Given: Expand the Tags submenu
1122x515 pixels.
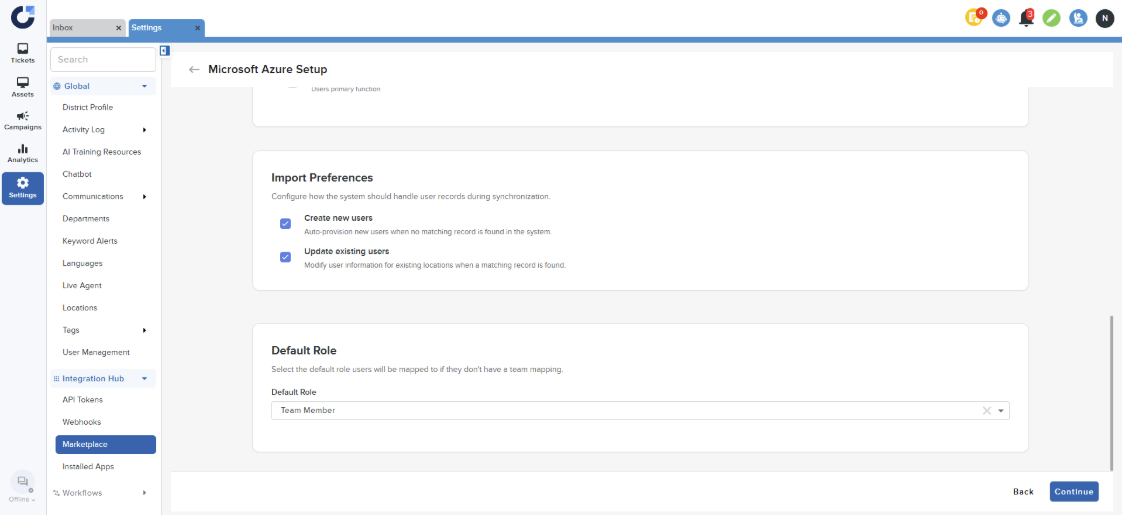Looking at the screenshot, I should 144,330.
